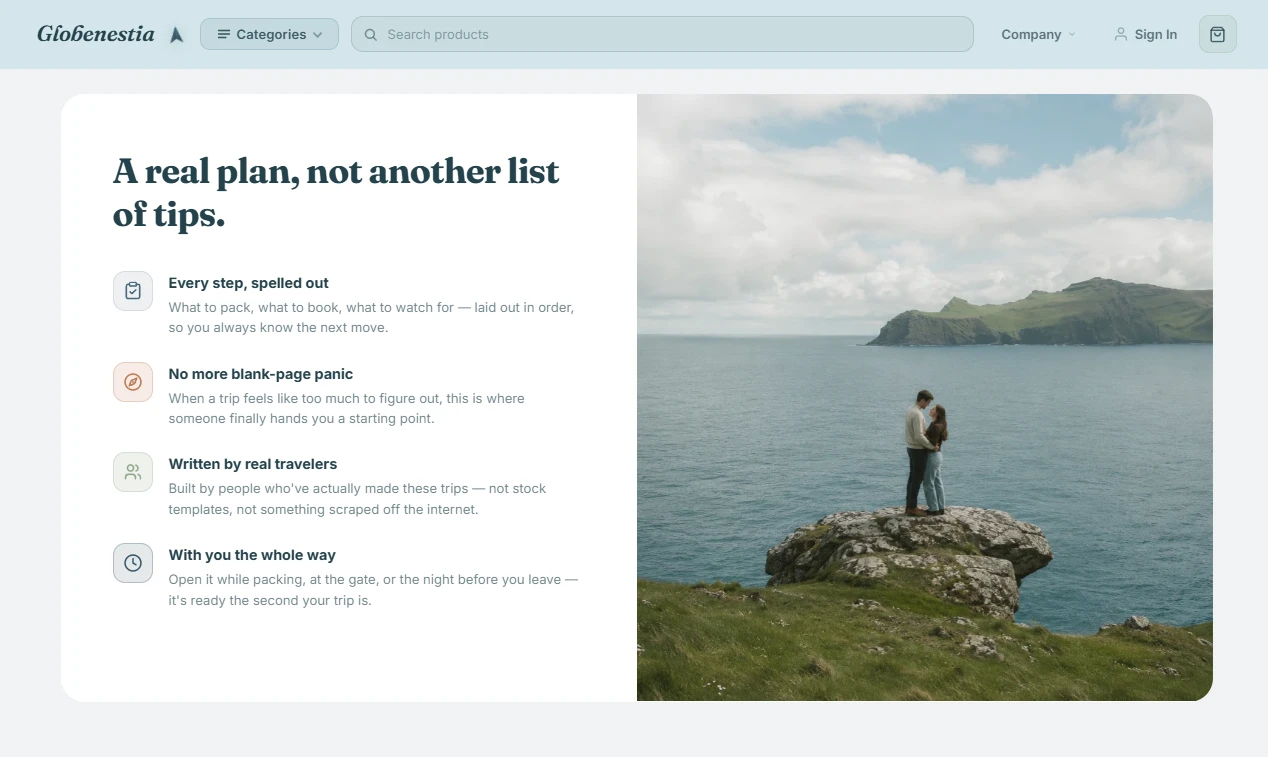Open the shopping bag cart
The height and width of the screenshot is (757, 1268).
pyautogui.click(x=1218, y=34)
